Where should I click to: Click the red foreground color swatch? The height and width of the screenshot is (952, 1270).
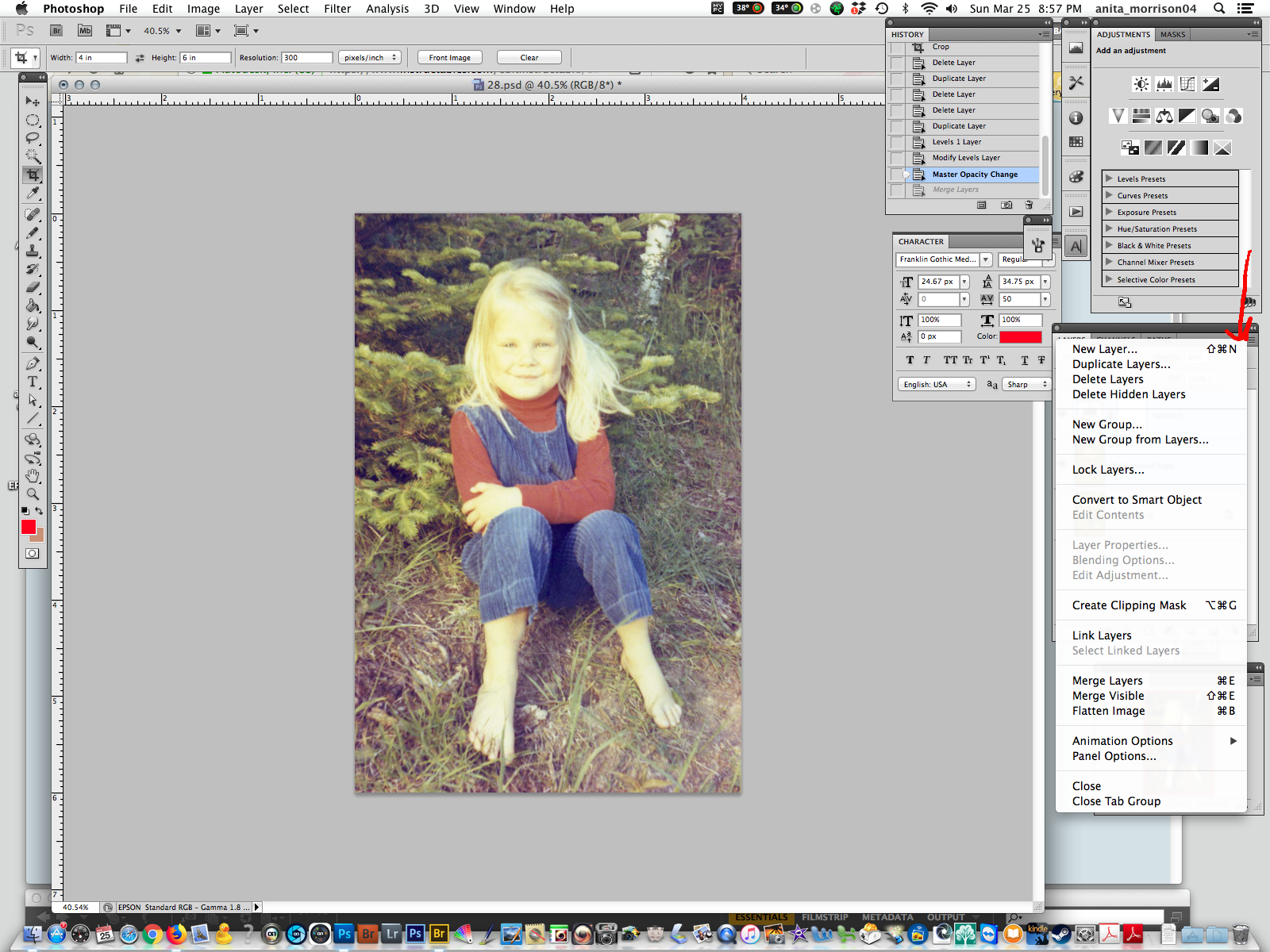pyautogui.click(x=29, y=527)
